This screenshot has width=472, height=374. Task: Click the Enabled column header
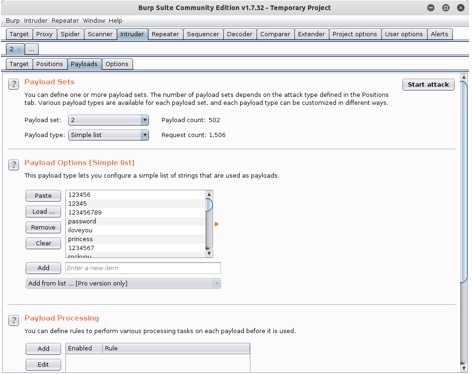click(84, 348)
